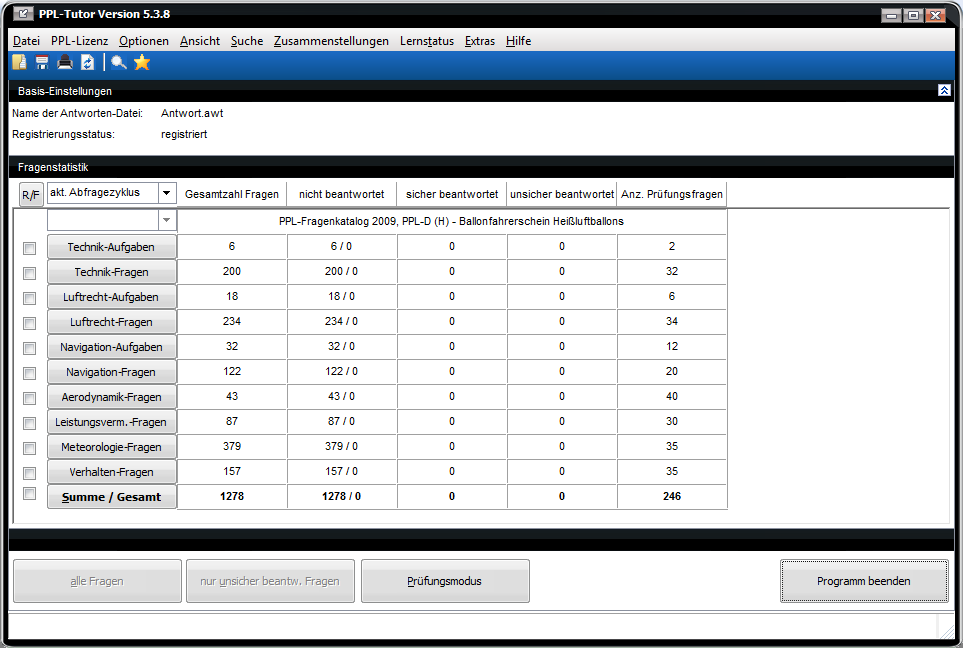Click the 379 / 0 cell for Meteorologie
The height and width of the screenshot is (648, 963).
pyautogui.click(x=341, y=446)
